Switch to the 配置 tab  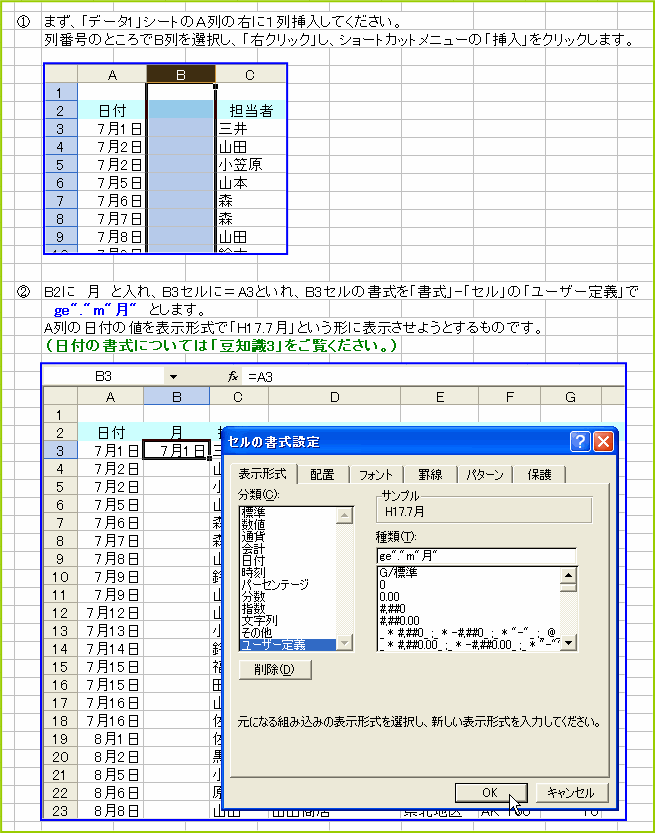tap(322, 474)
